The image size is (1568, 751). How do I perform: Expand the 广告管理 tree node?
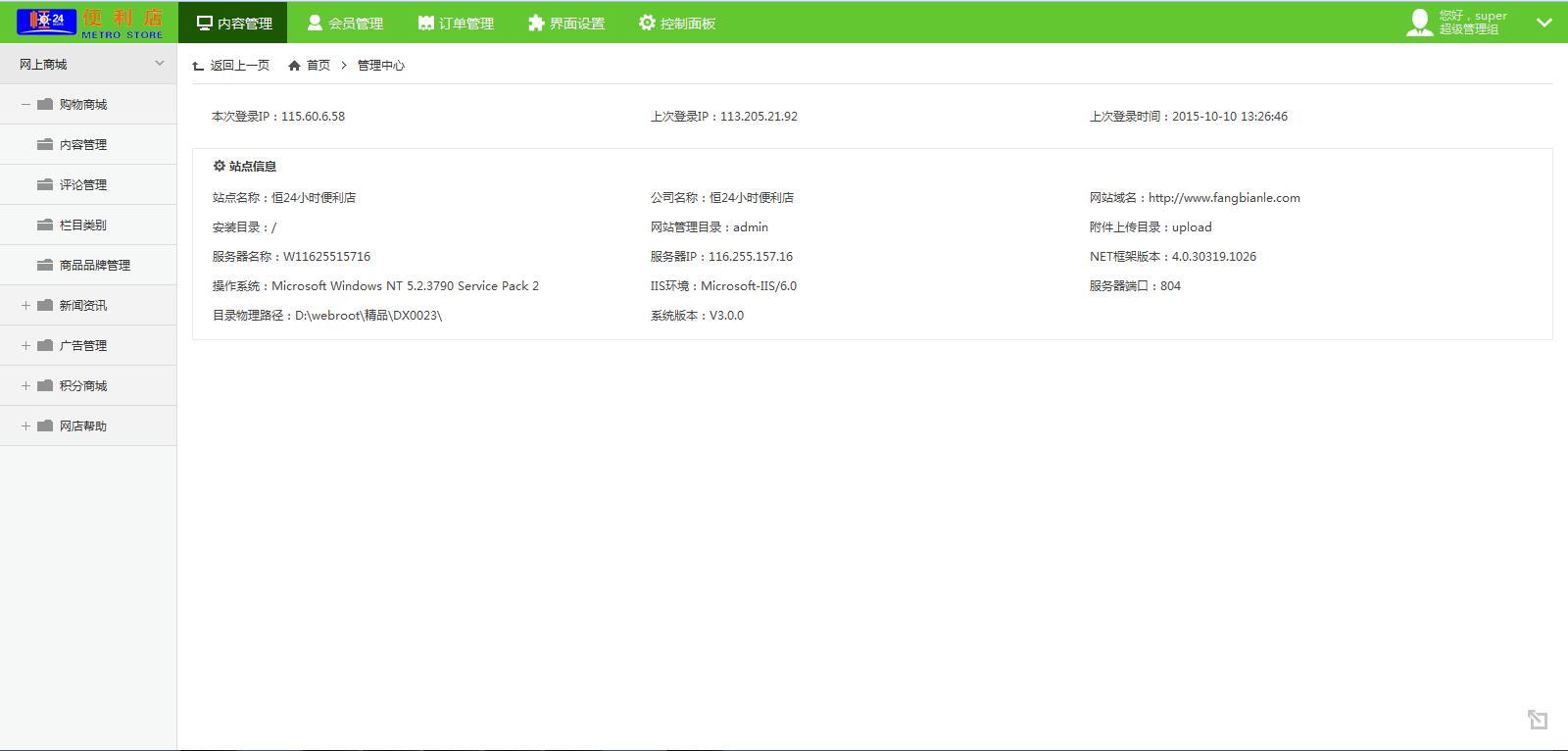coord(25,345)
